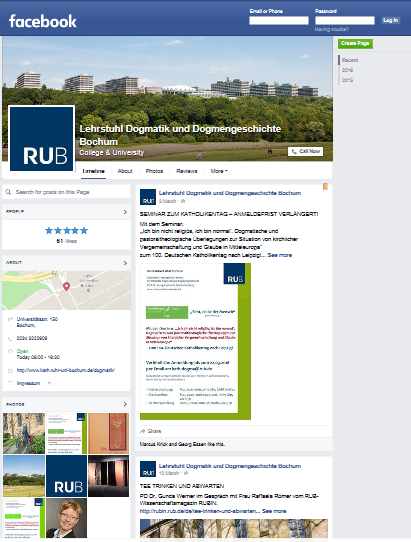This screenshot has height=542, width=411.
Task: Click the Call Now button
Action: [306, 151]
